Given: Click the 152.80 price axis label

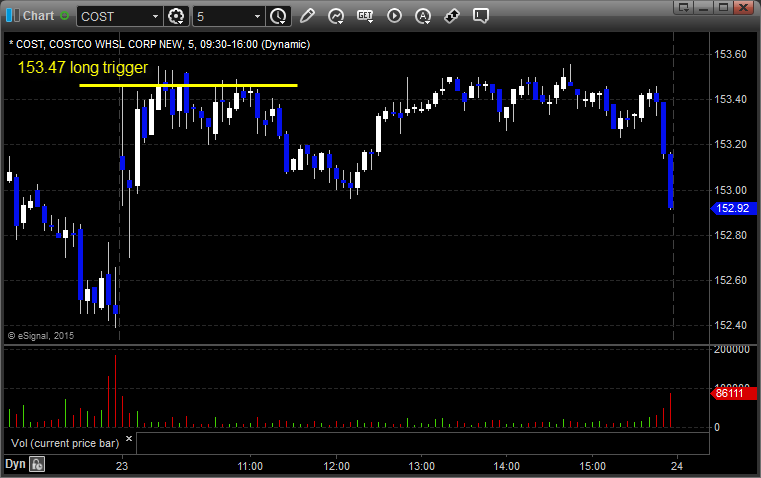Looking at the screenshot, I should (x=730, y=235).
